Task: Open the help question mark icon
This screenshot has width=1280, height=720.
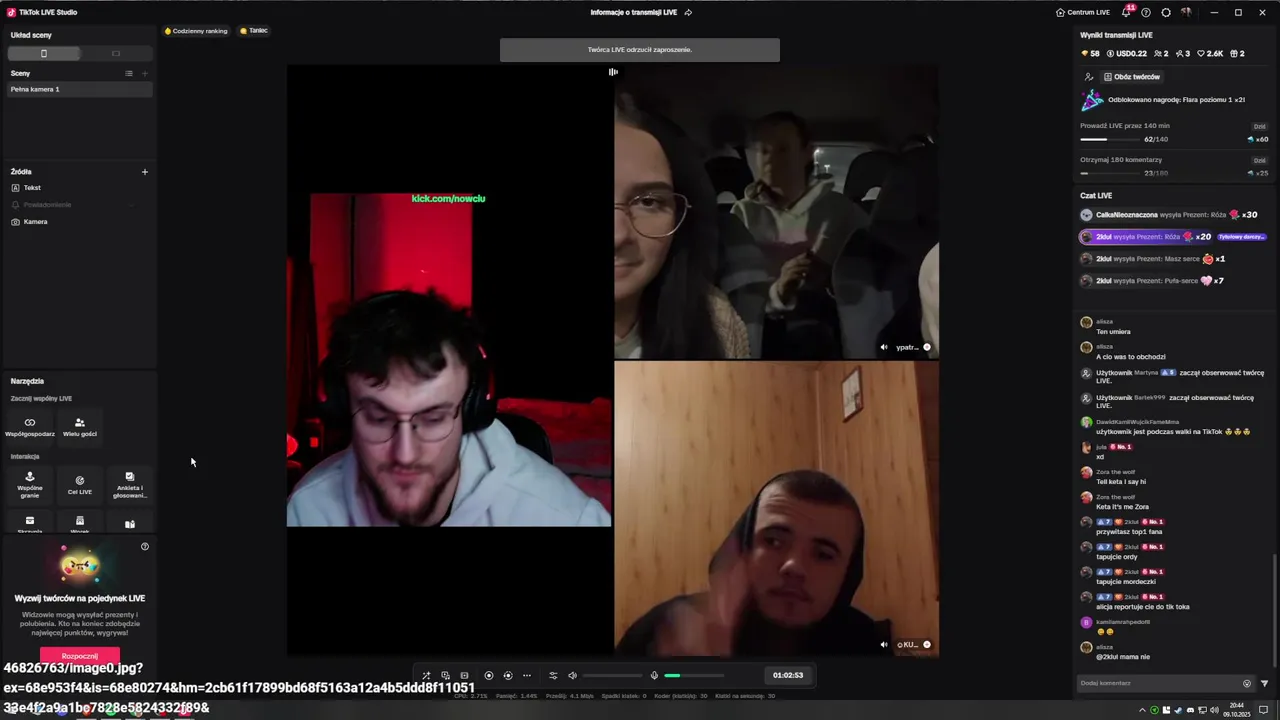Action: click(x=1146, y=12)
